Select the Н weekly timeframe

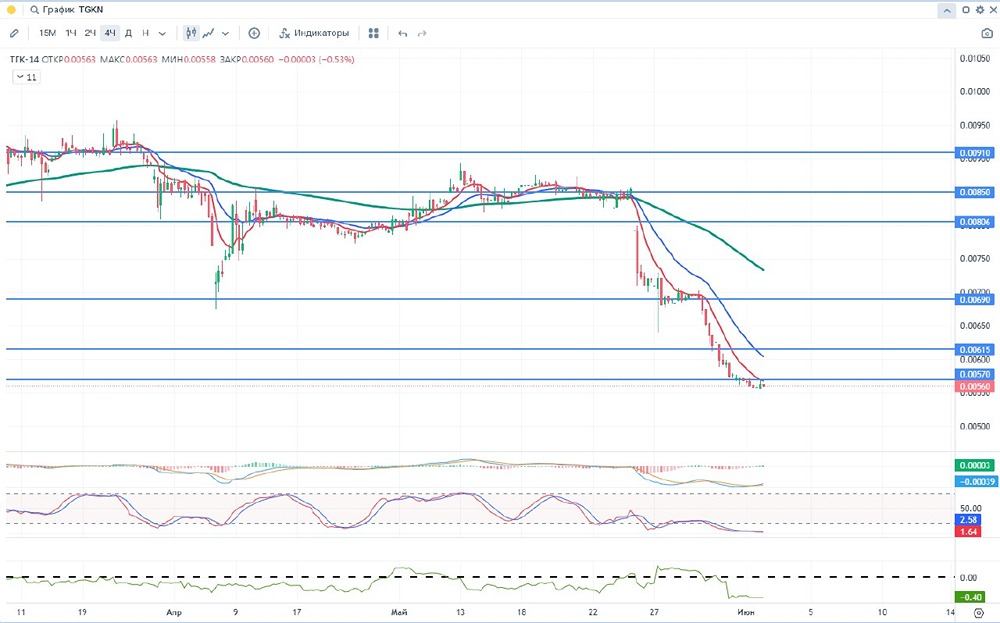145,33
